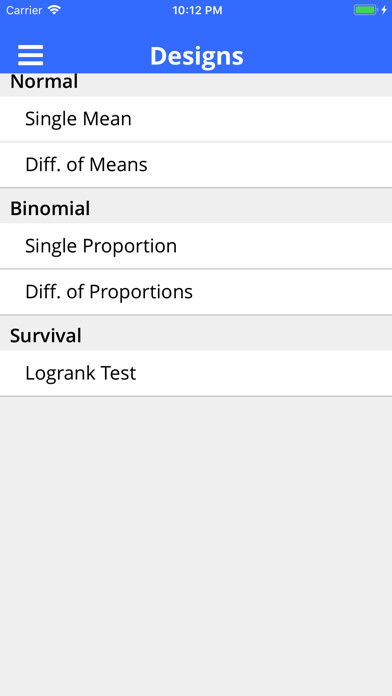
Task: Select the Binomial section header
Action: click(x=50, y=209)
